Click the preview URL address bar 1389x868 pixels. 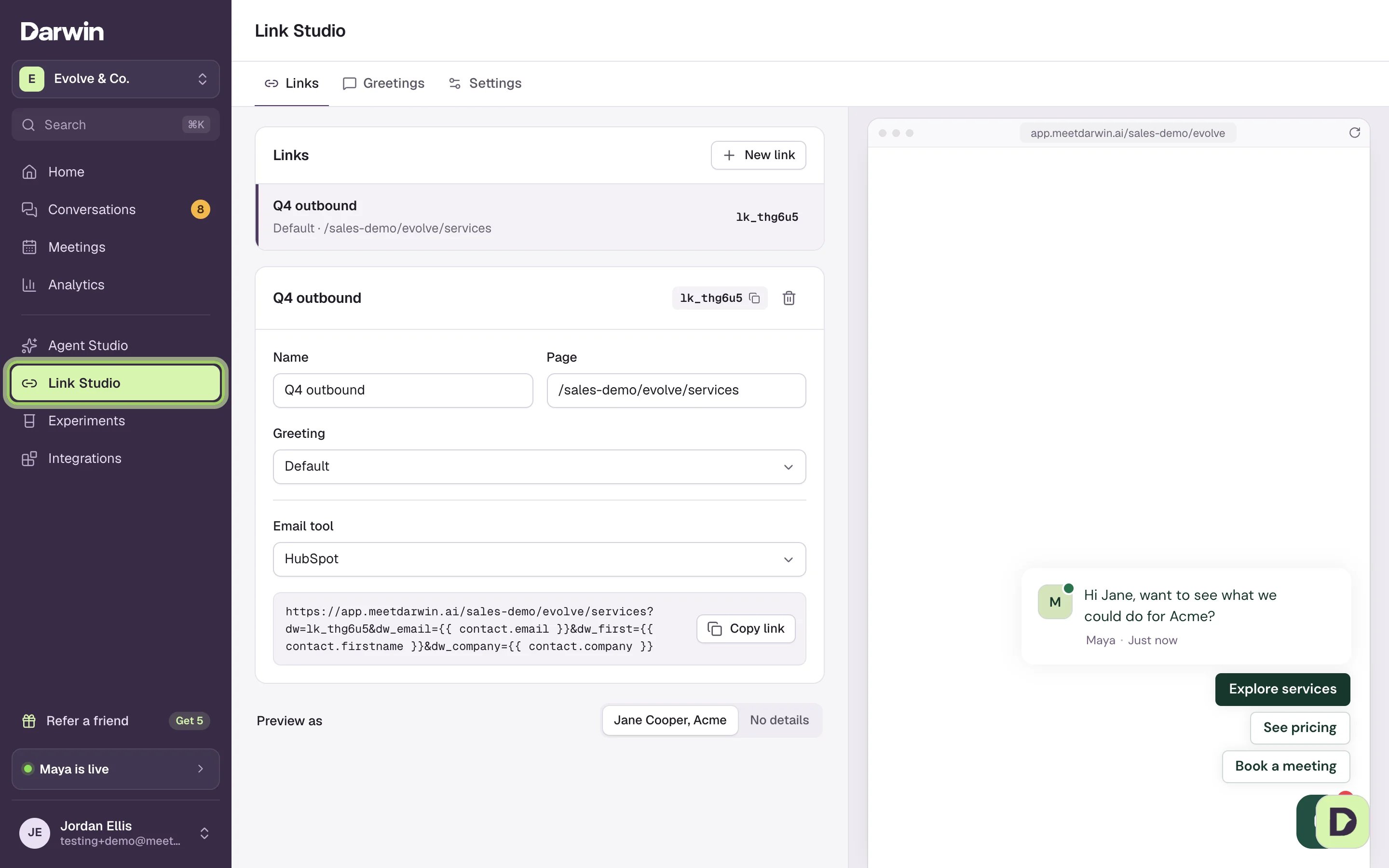click(x=1127, y=133)
